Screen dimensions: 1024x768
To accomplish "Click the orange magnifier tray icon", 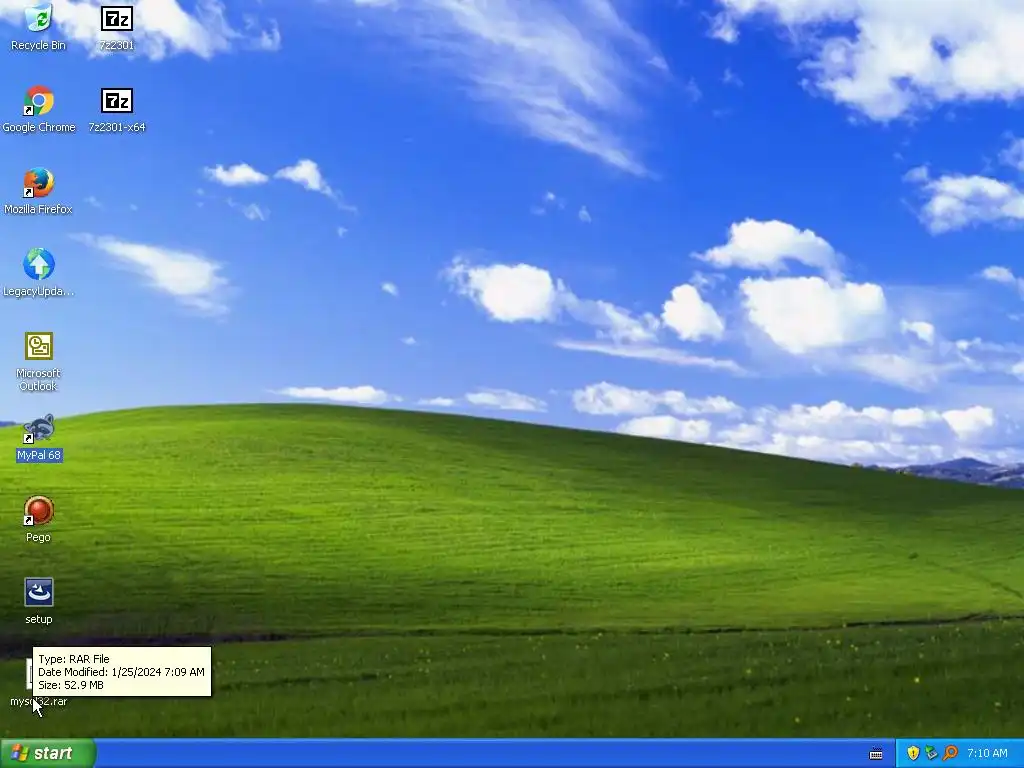I will [x=950, y=753].
